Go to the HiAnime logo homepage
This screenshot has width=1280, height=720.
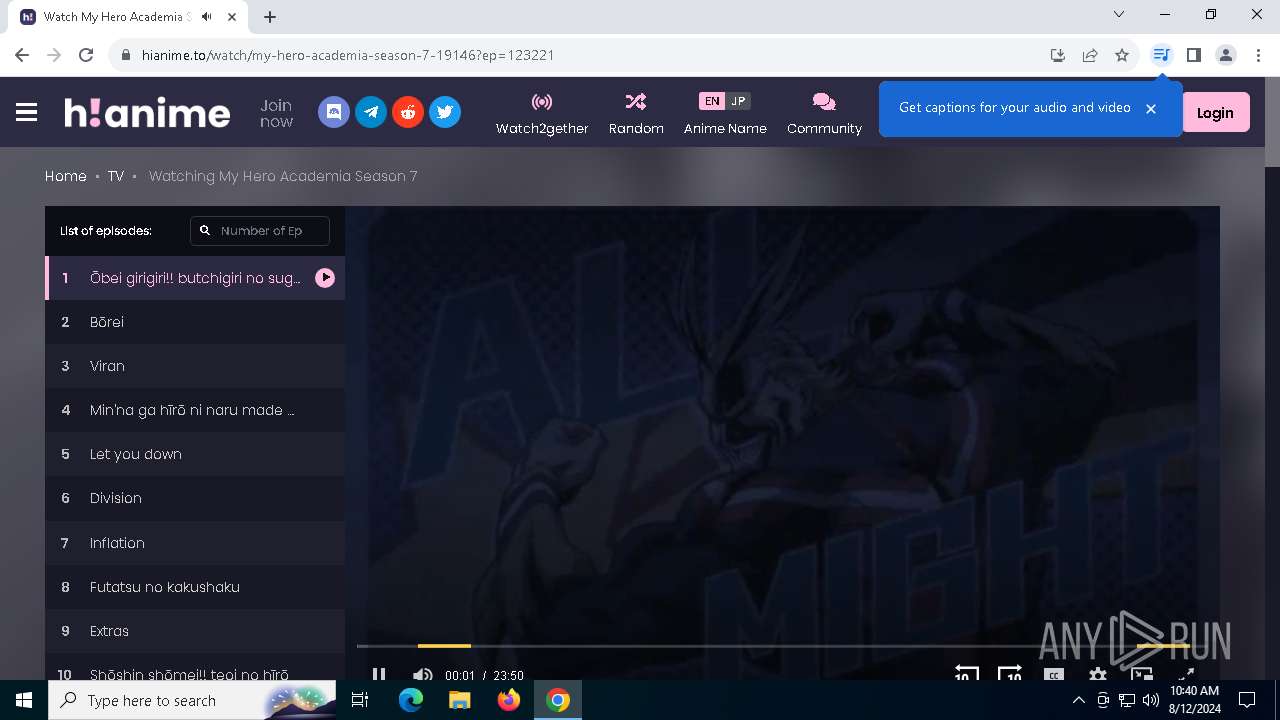(x=147, y=112)
